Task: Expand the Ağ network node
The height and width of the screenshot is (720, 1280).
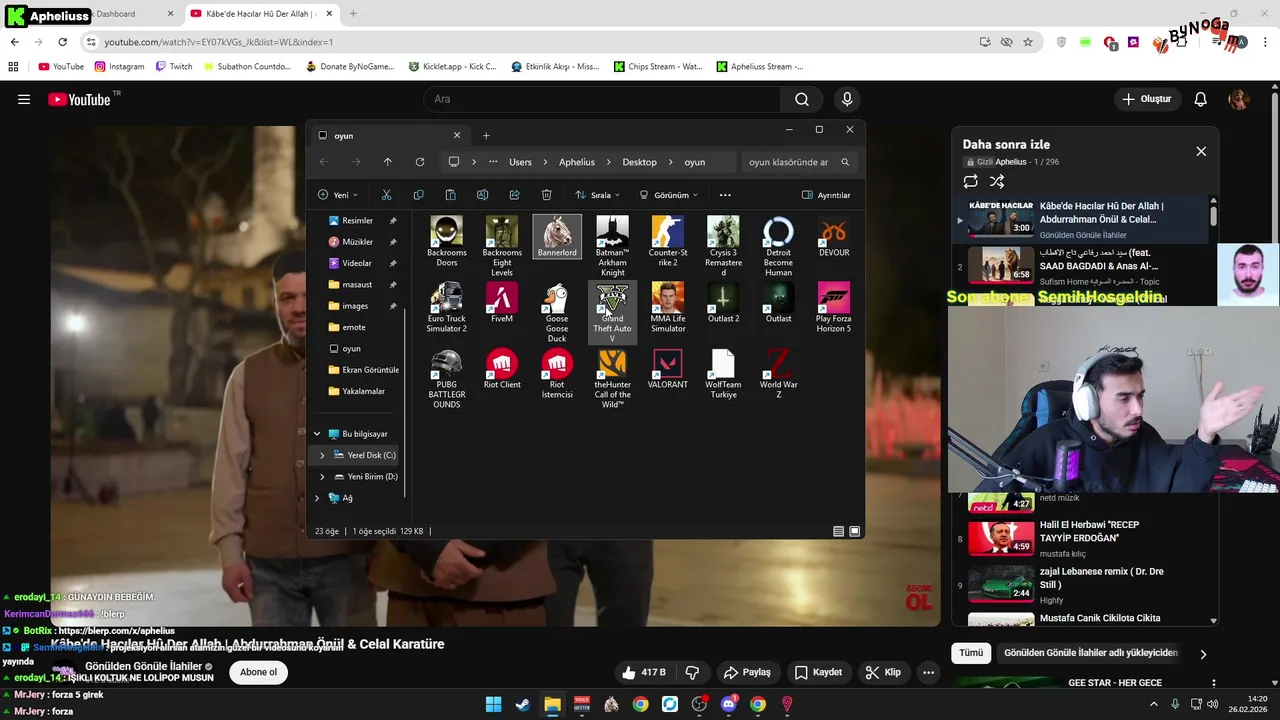Action: point(318,498)
